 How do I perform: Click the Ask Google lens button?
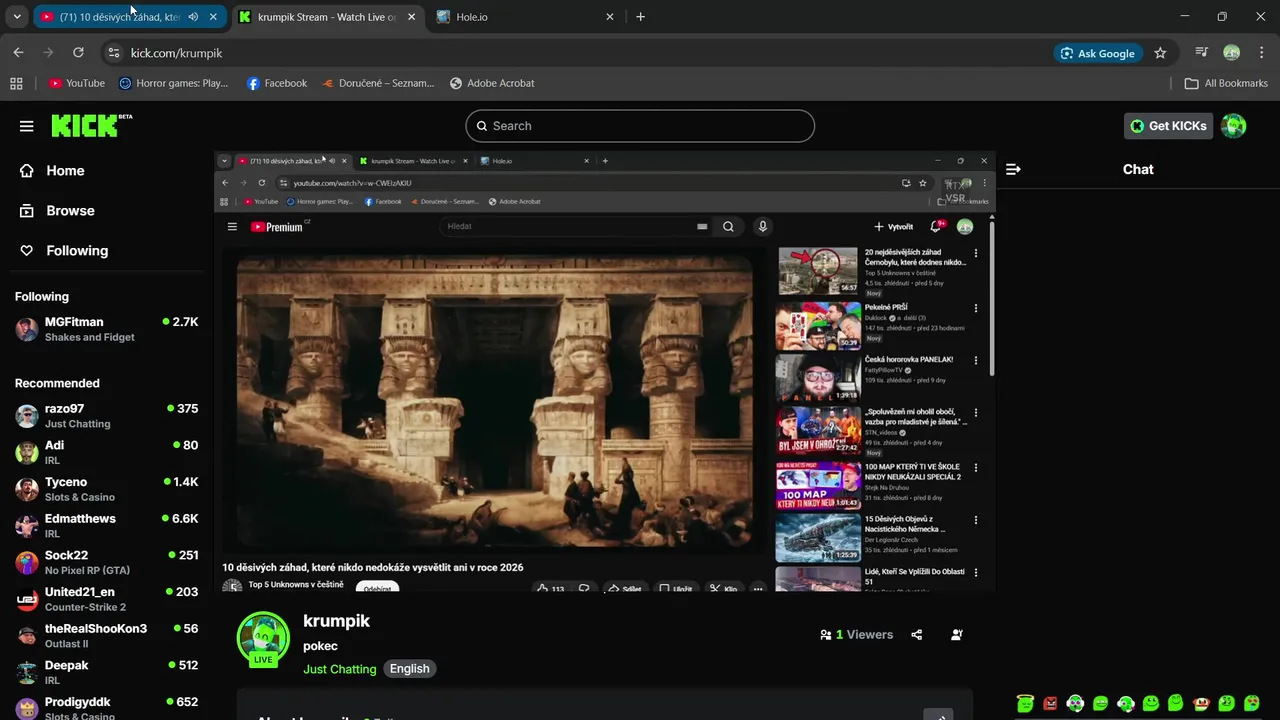coord(1098,53)
